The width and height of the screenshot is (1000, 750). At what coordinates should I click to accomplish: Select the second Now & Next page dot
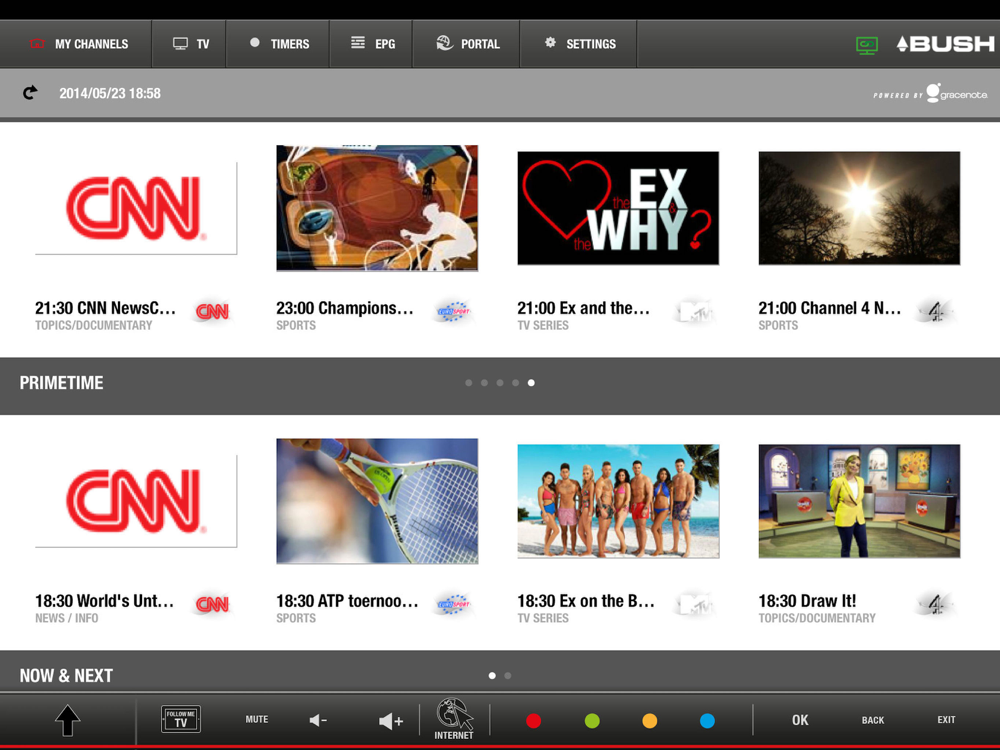[508, 676]
